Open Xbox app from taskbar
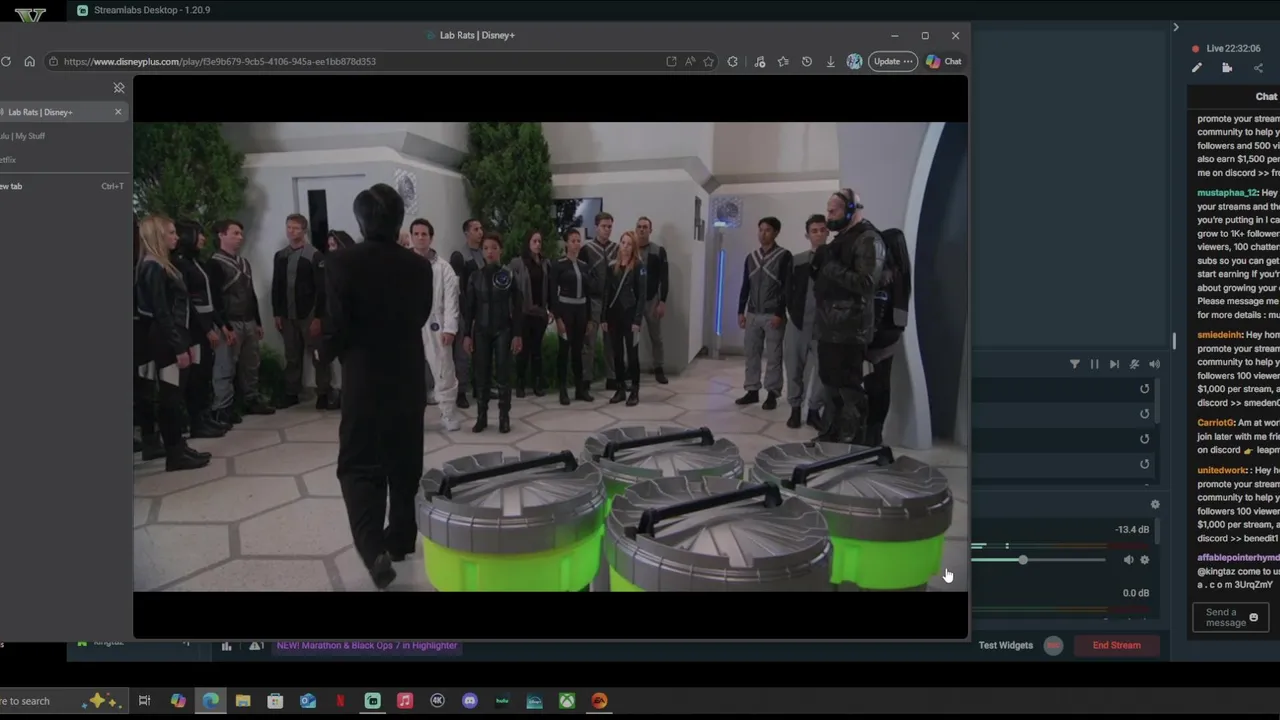The image size is (1280, 720). (567, 701)
